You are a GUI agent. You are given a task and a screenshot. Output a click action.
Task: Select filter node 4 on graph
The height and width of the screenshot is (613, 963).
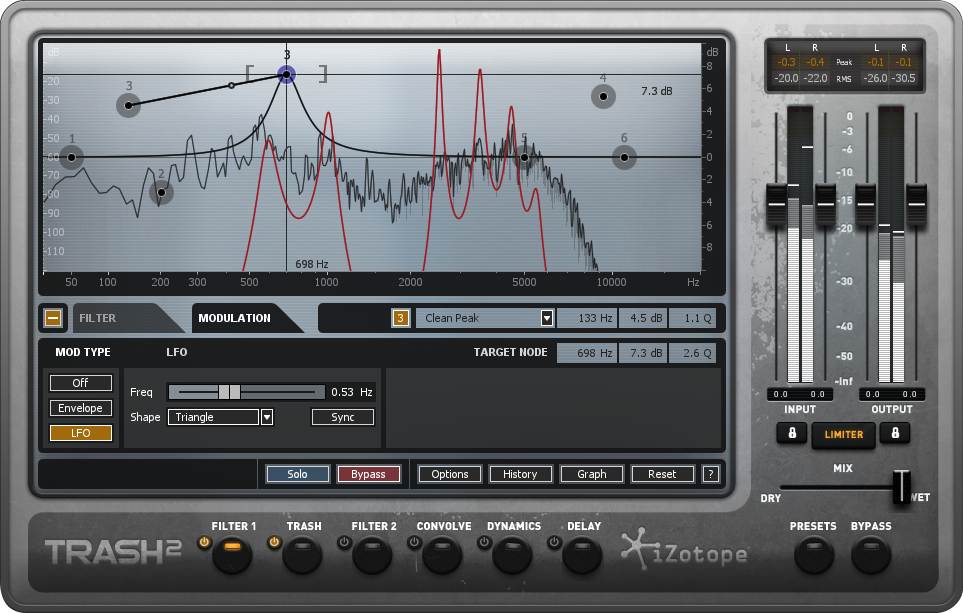[x=603, y=96]
